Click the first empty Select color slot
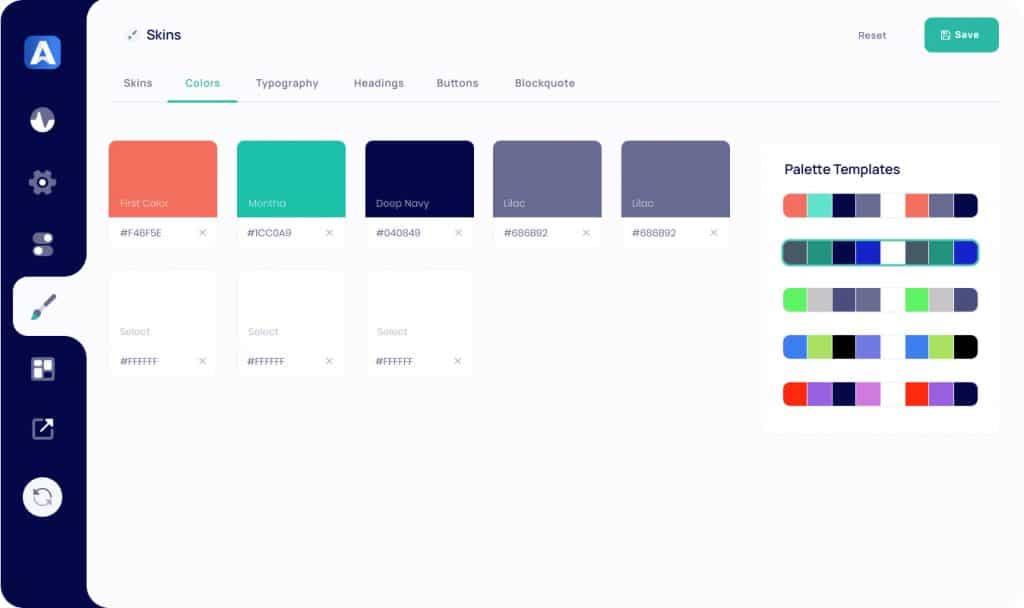The width and height of the screenshot is (1024, 608). (163, 308)
